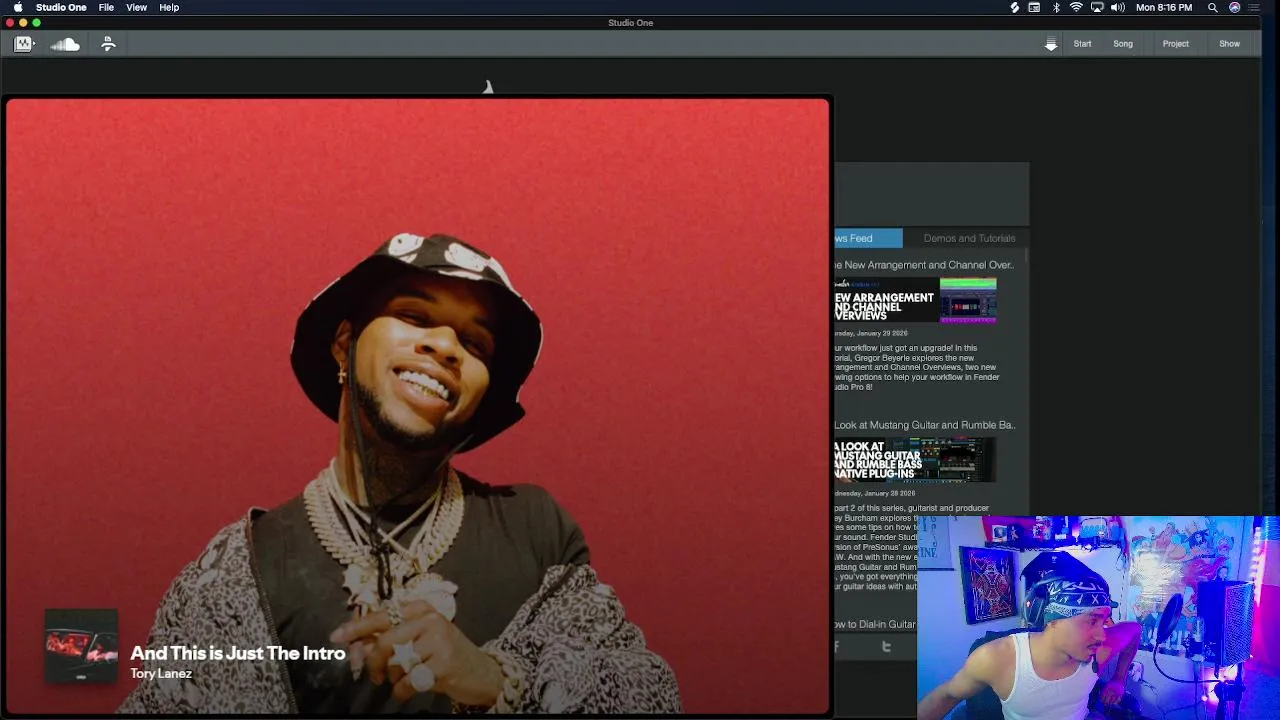Switch to the Show page
1280x720 pixels.
pos(1229,44)
